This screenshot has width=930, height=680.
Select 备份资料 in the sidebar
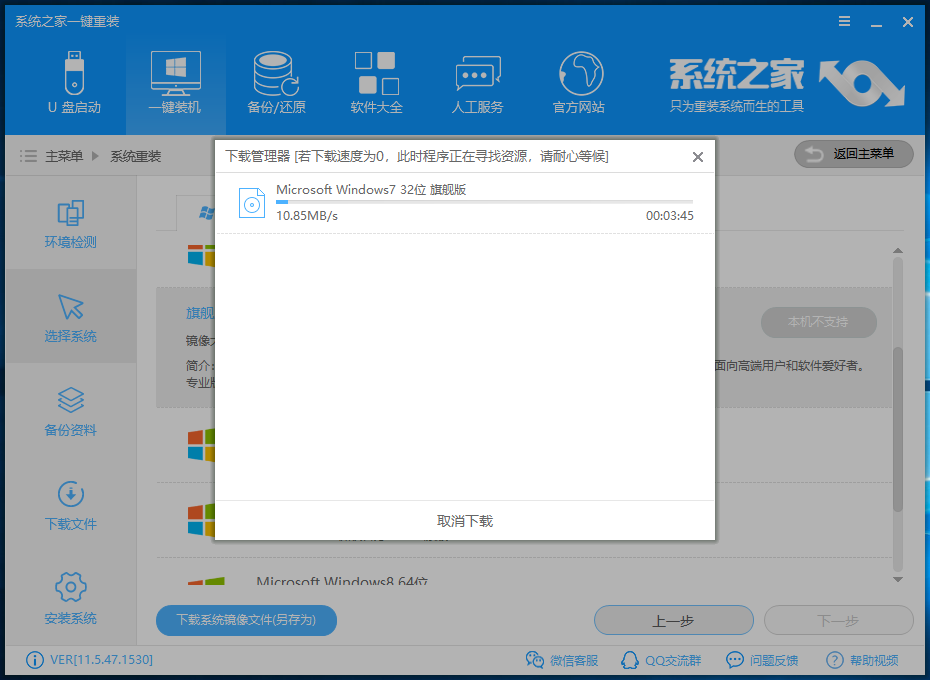pos(70,412)
